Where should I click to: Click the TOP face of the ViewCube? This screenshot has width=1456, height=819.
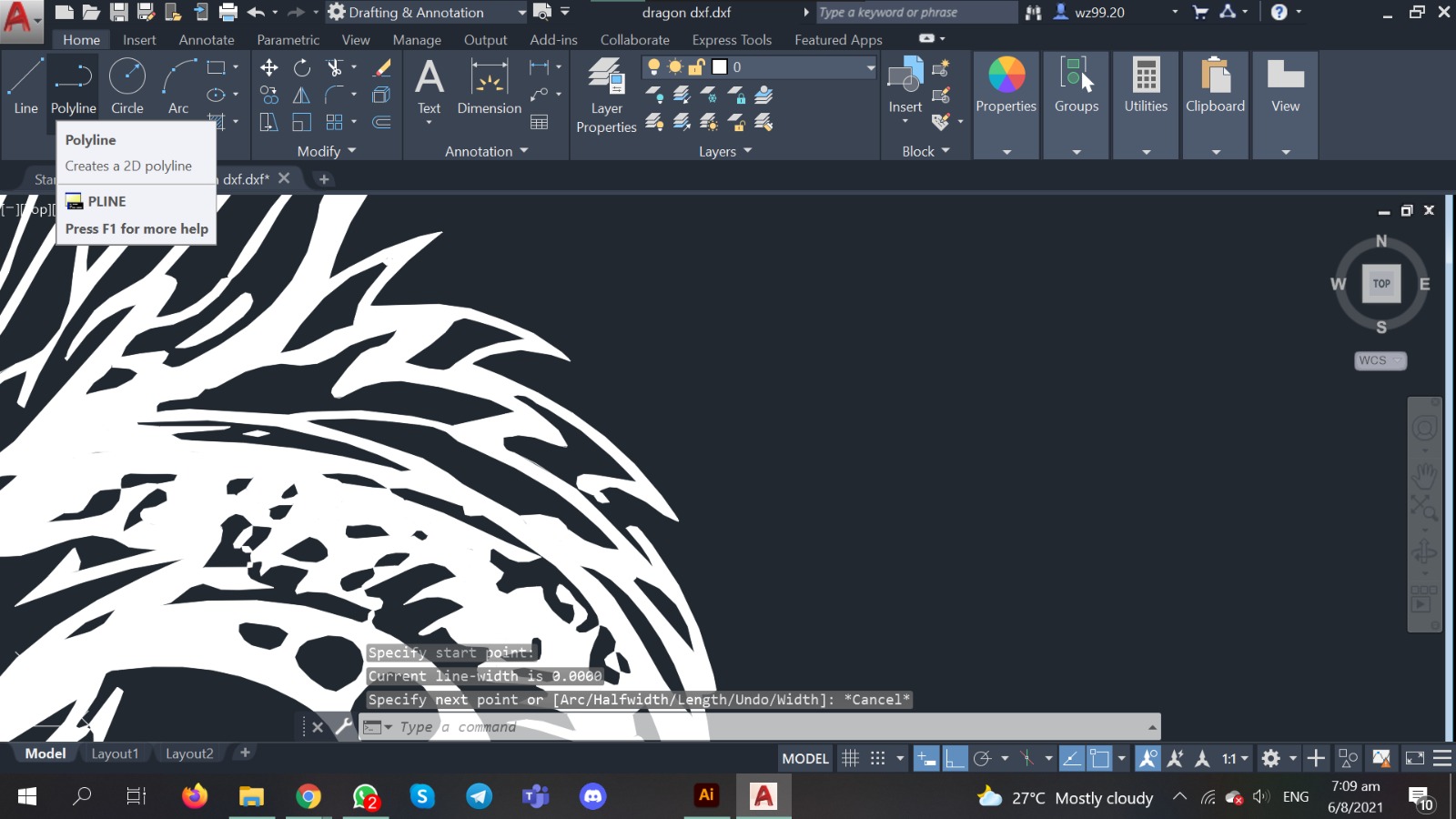(1381, 283)
